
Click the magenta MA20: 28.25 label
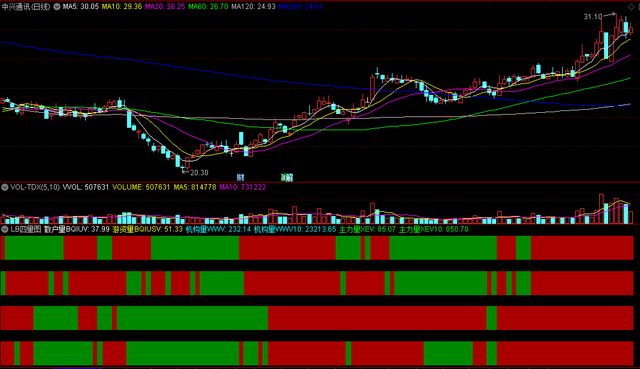click(x=165, y=7)
